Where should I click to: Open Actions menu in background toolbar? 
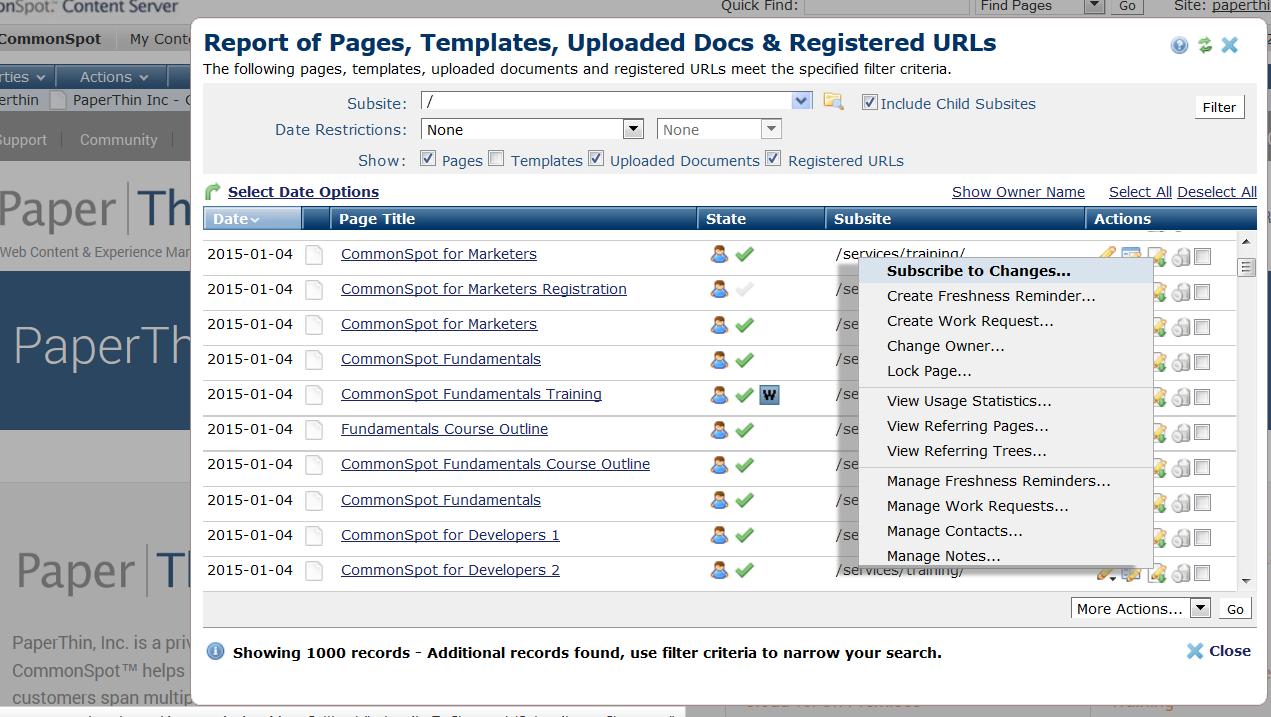click(114, 76)
